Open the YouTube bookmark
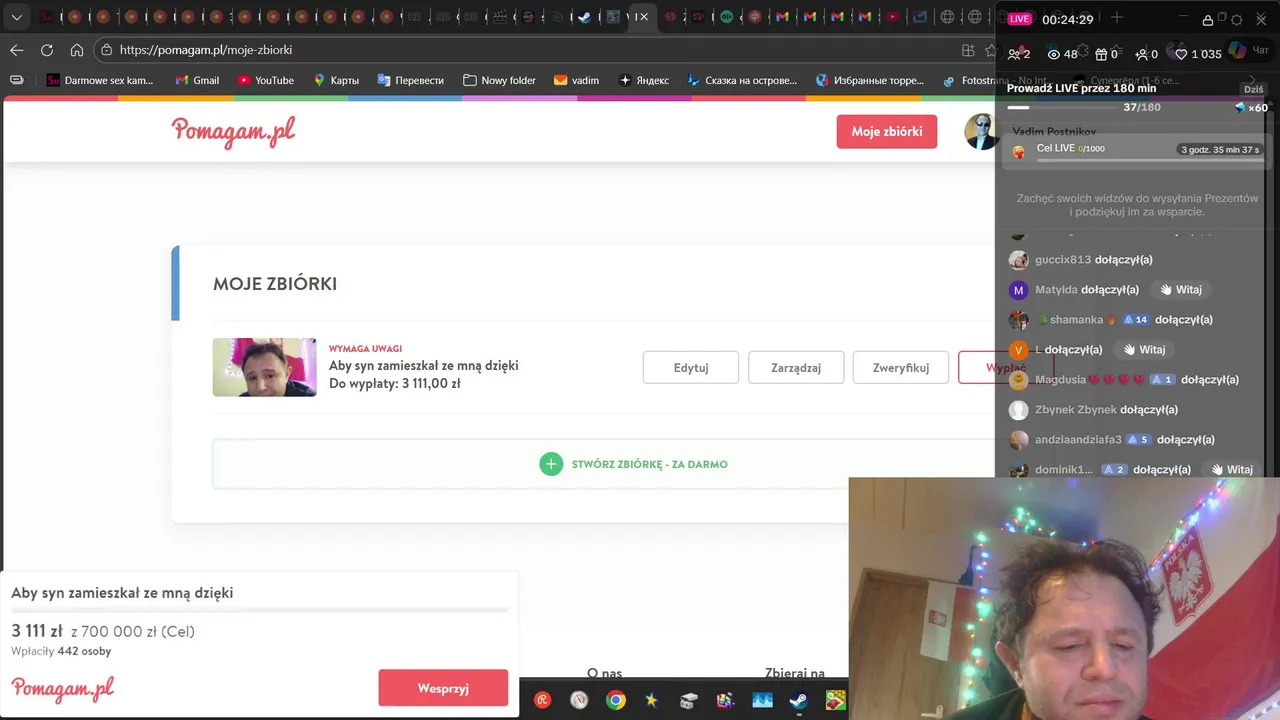This screenshot has height=720, width=1280. pyautogui.click(x=265, y=80)
